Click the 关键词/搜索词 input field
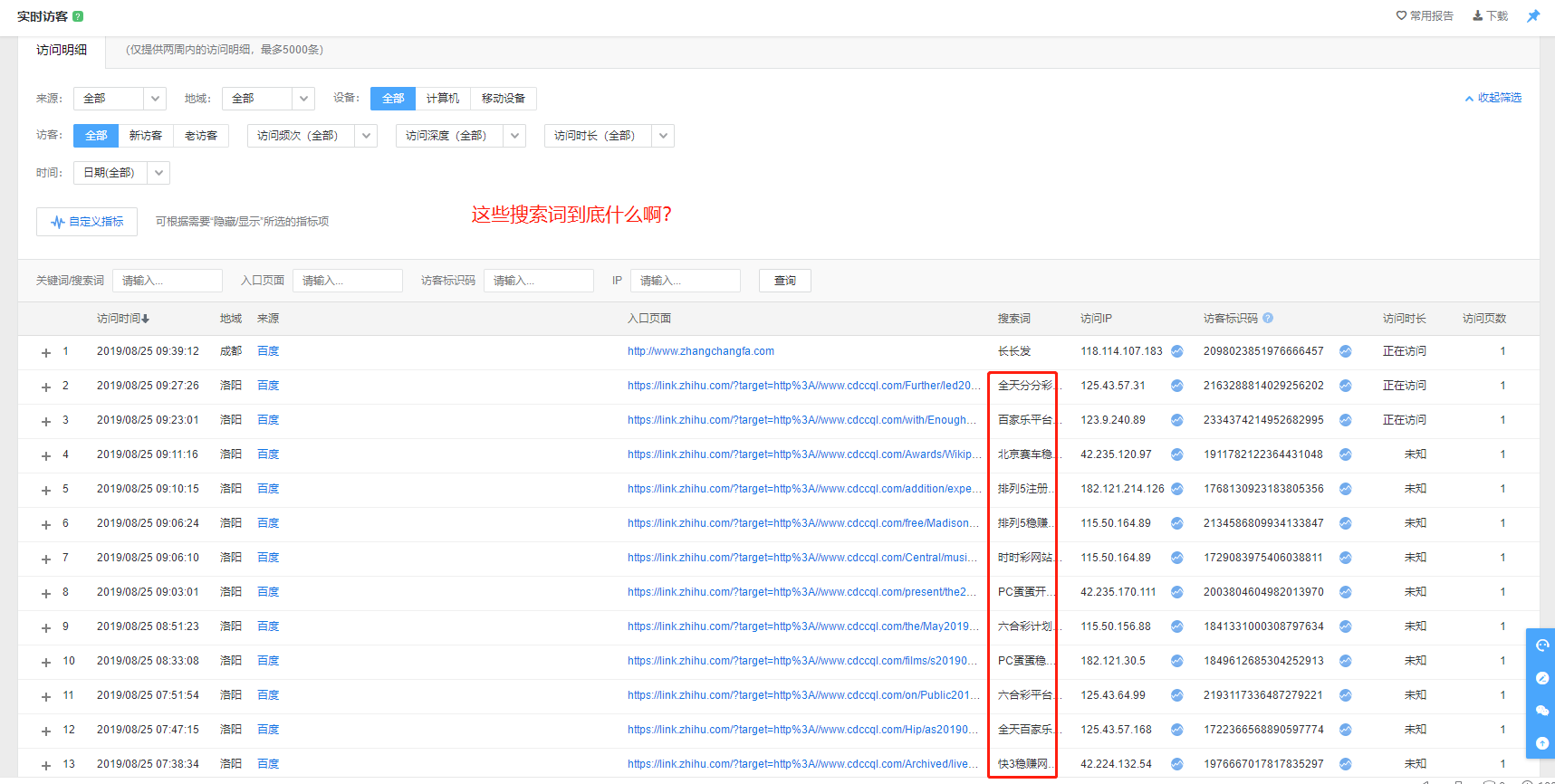1555x784 pixels. click(x=168, y=281)
